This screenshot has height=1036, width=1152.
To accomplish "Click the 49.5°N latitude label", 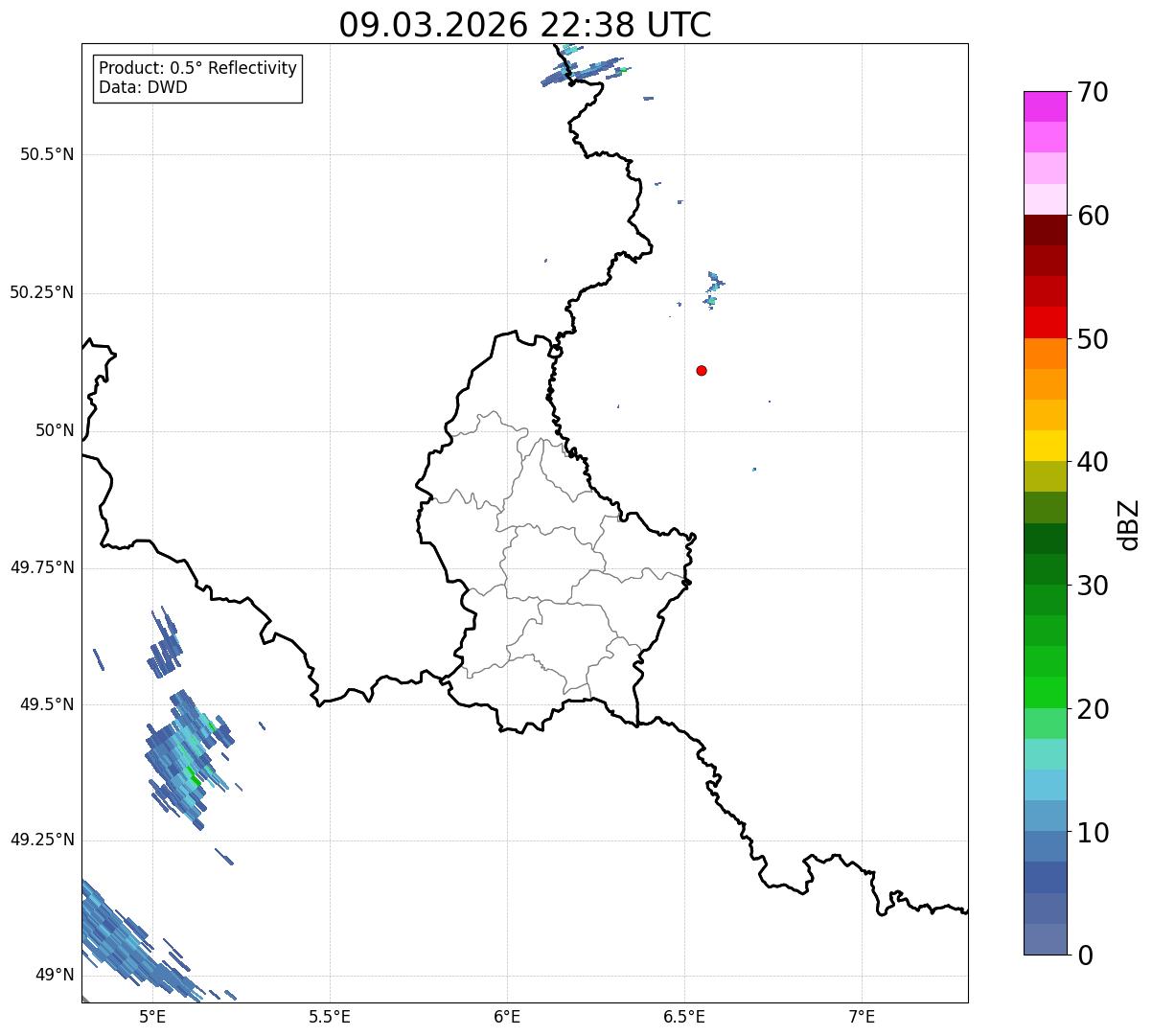I will [47, 704].
